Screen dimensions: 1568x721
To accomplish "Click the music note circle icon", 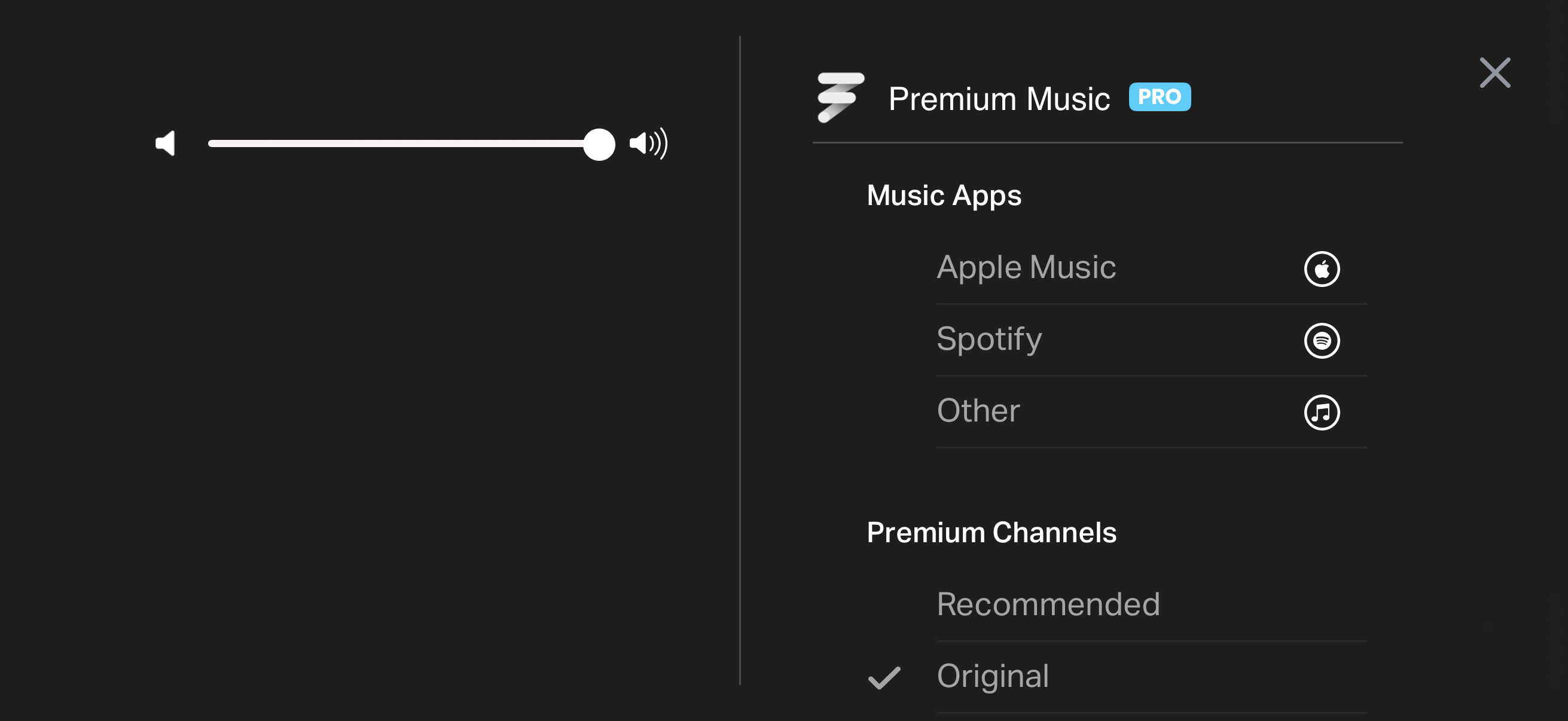I will point(1322,413).
